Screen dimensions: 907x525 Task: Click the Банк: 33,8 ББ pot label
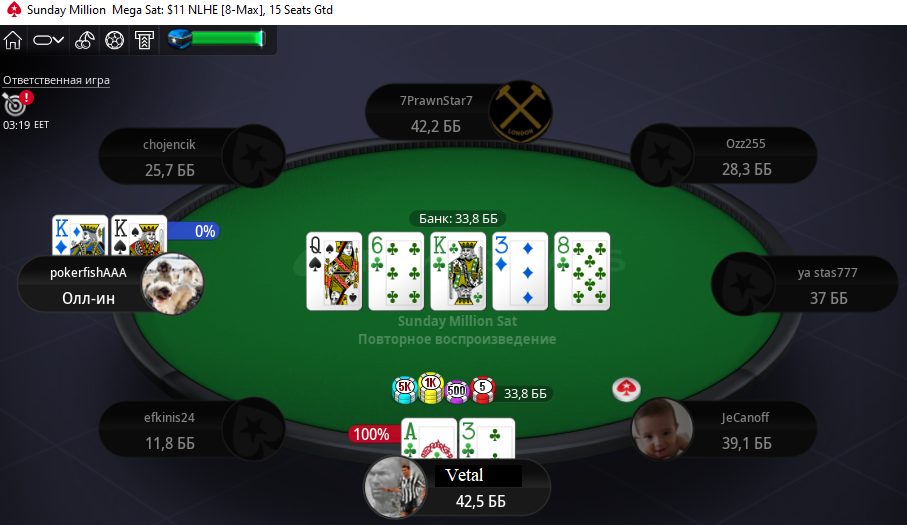(458, 219)
